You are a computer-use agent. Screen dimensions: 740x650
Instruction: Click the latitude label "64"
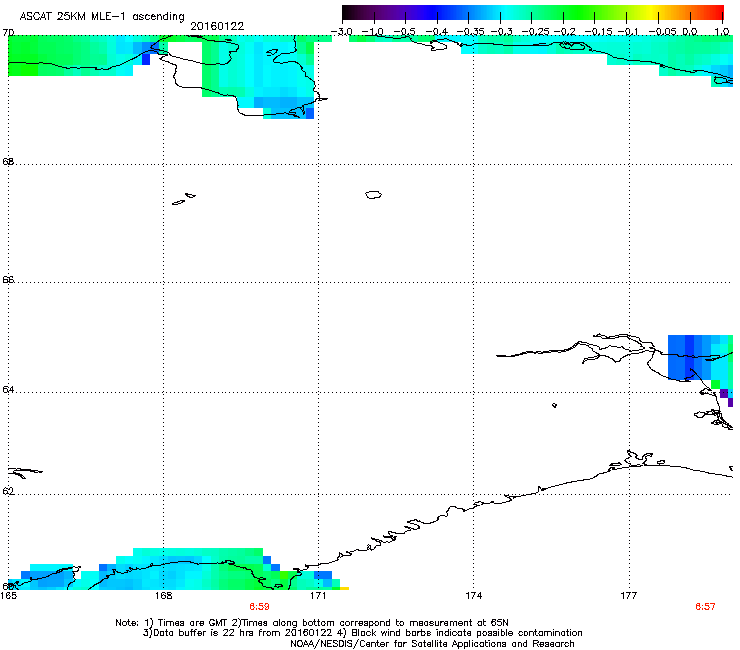coord(8,389)
